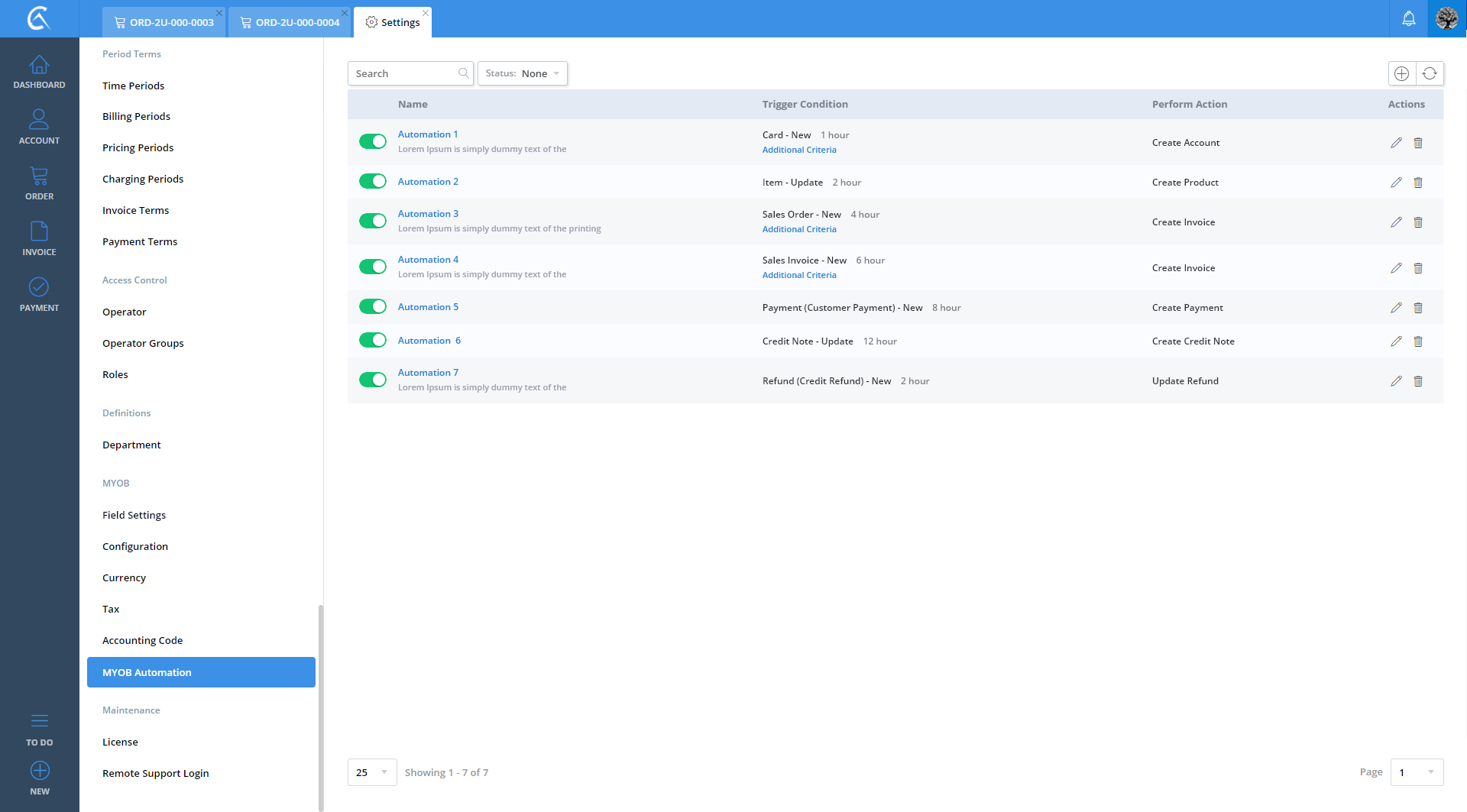Open the Page number dropdown

pyautogui.click(x=1417, y=772)
